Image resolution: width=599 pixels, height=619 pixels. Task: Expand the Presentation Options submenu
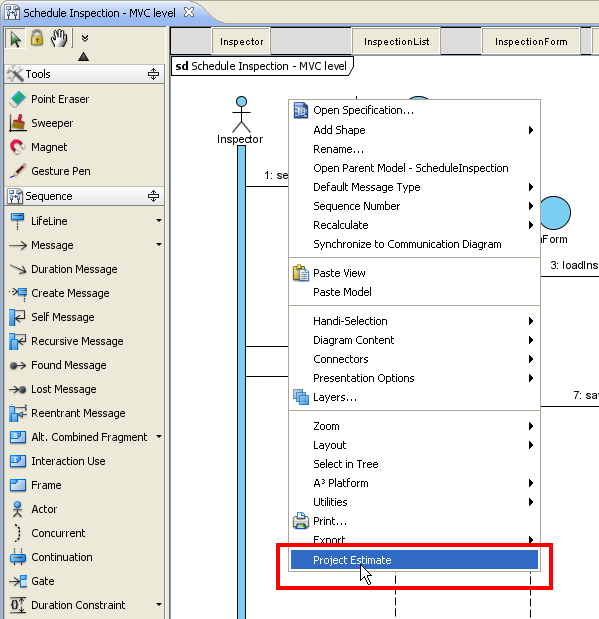click(x=415, y=378)
